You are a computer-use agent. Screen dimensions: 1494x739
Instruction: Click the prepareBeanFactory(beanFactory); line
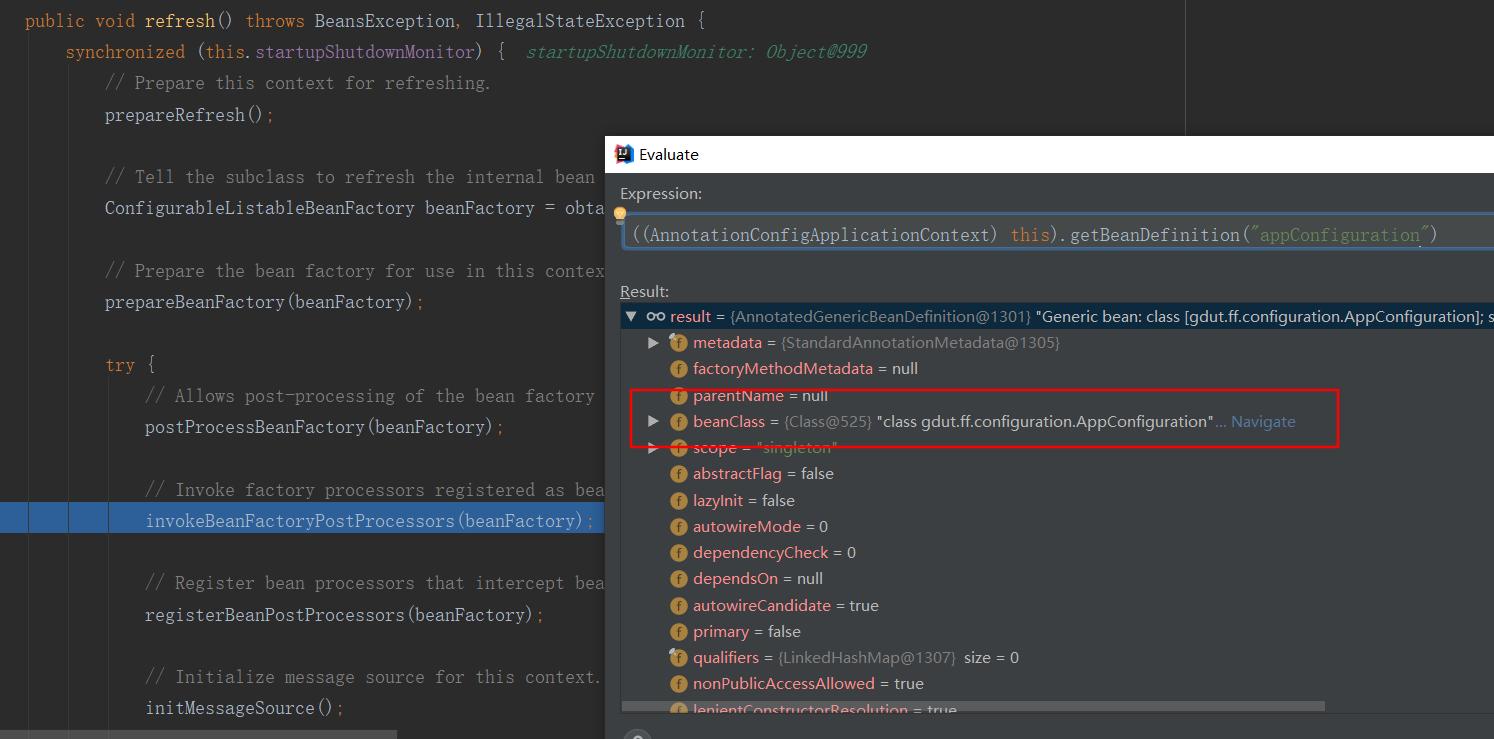[x=264, y=302]
